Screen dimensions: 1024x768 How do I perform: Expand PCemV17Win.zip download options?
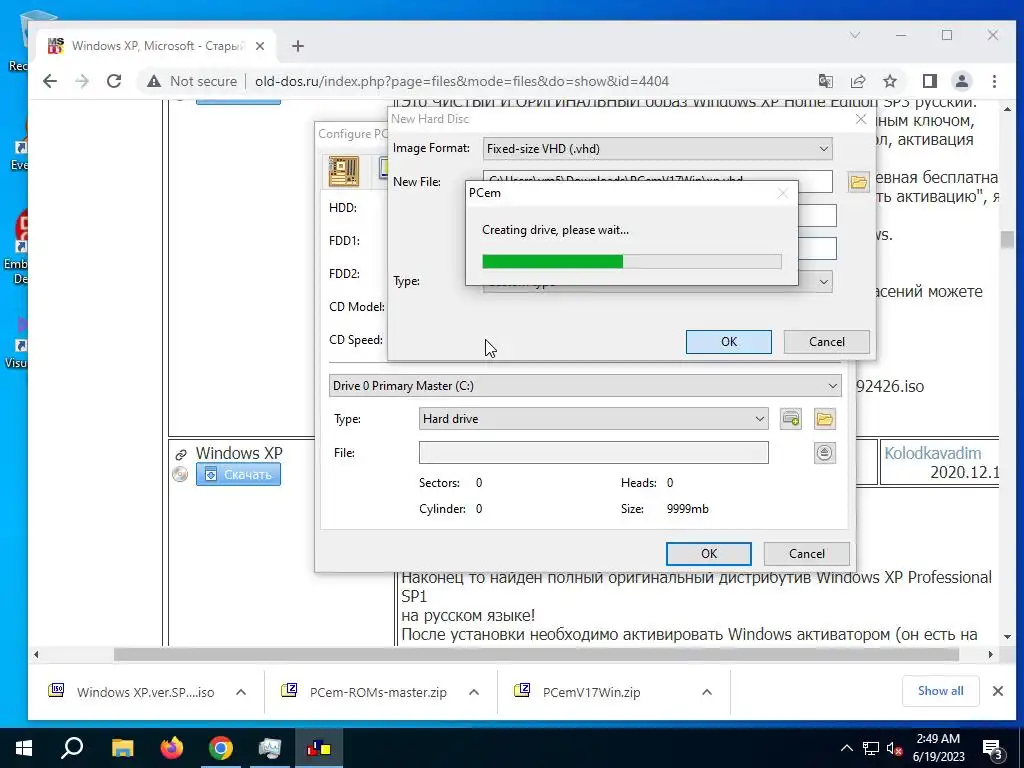707,692
